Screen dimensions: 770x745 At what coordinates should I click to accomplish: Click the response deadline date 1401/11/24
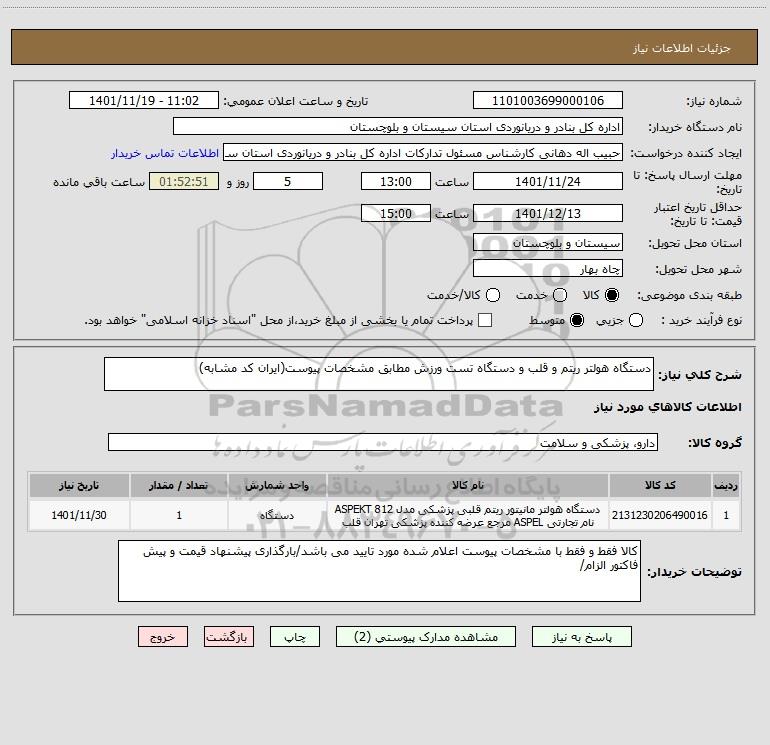coord(548,181)
